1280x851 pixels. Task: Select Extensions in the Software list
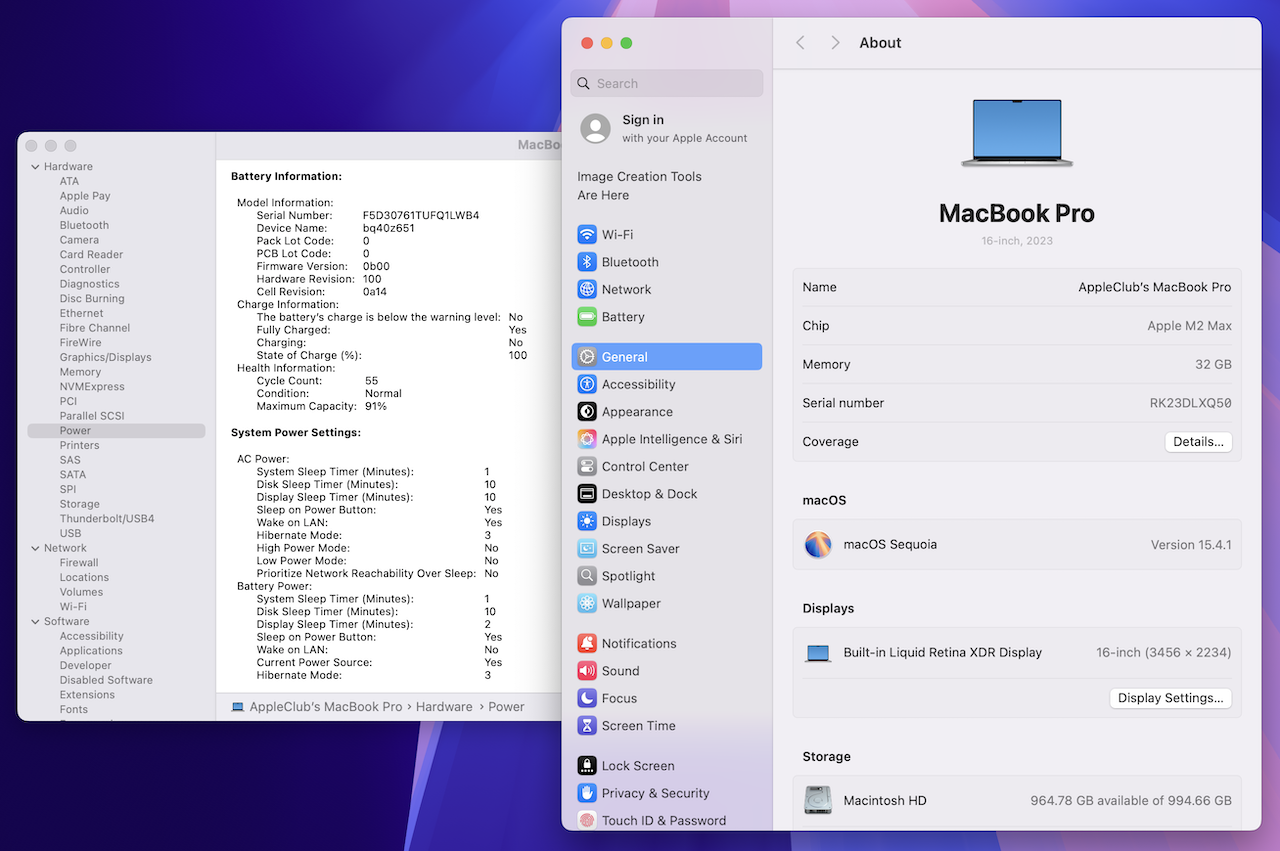[x=87, y=695]
